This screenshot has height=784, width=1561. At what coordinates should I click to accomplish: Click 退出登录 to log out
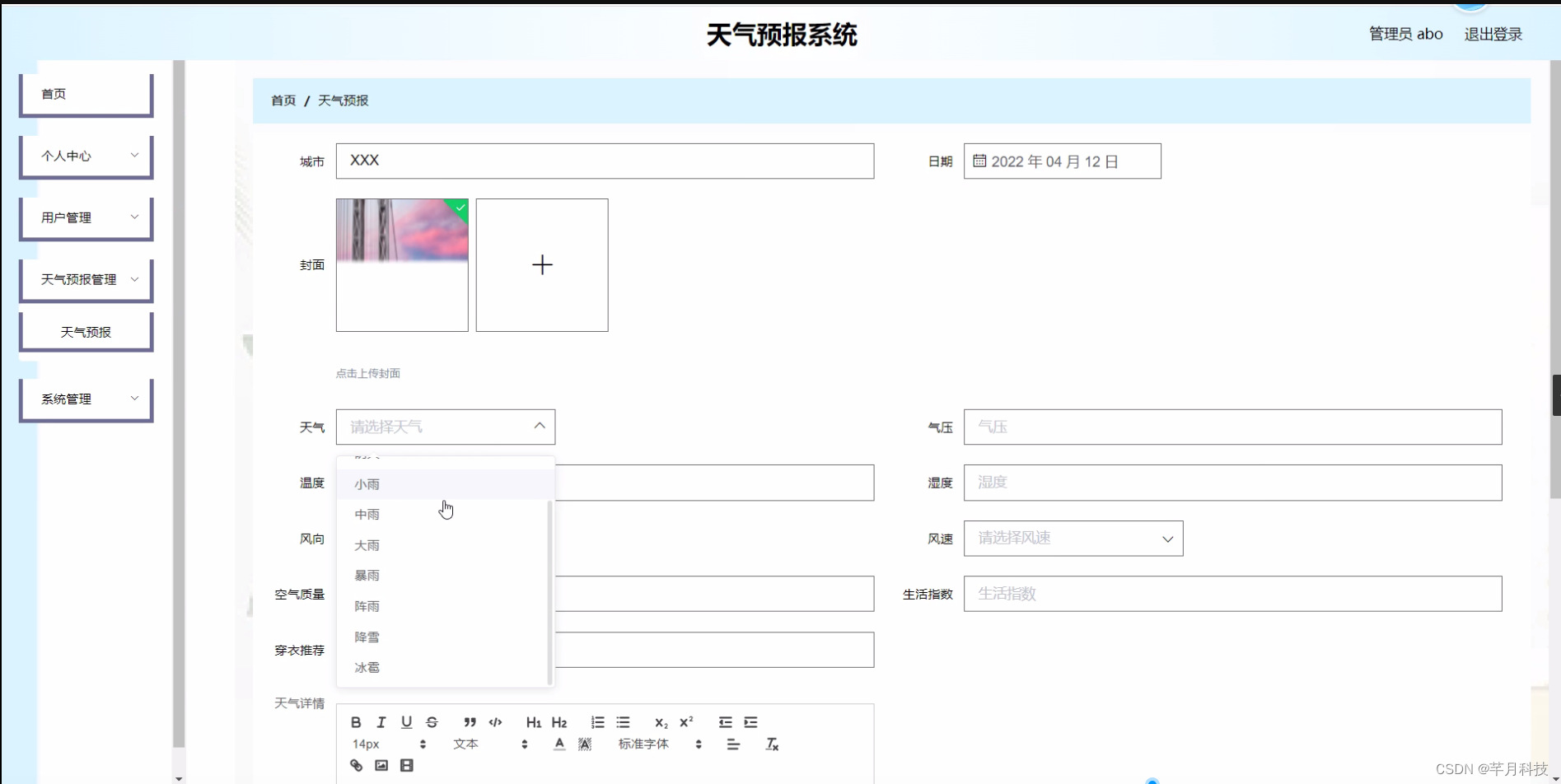[1493, 34]
